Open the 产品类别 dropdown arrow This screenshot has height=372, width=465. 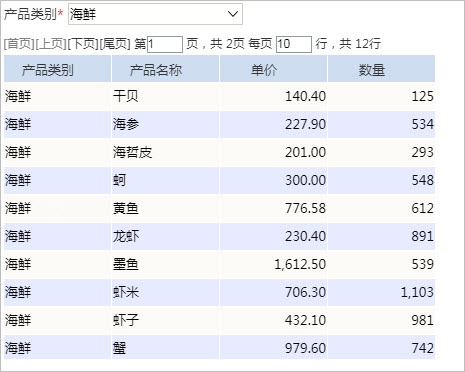(232, 14)
